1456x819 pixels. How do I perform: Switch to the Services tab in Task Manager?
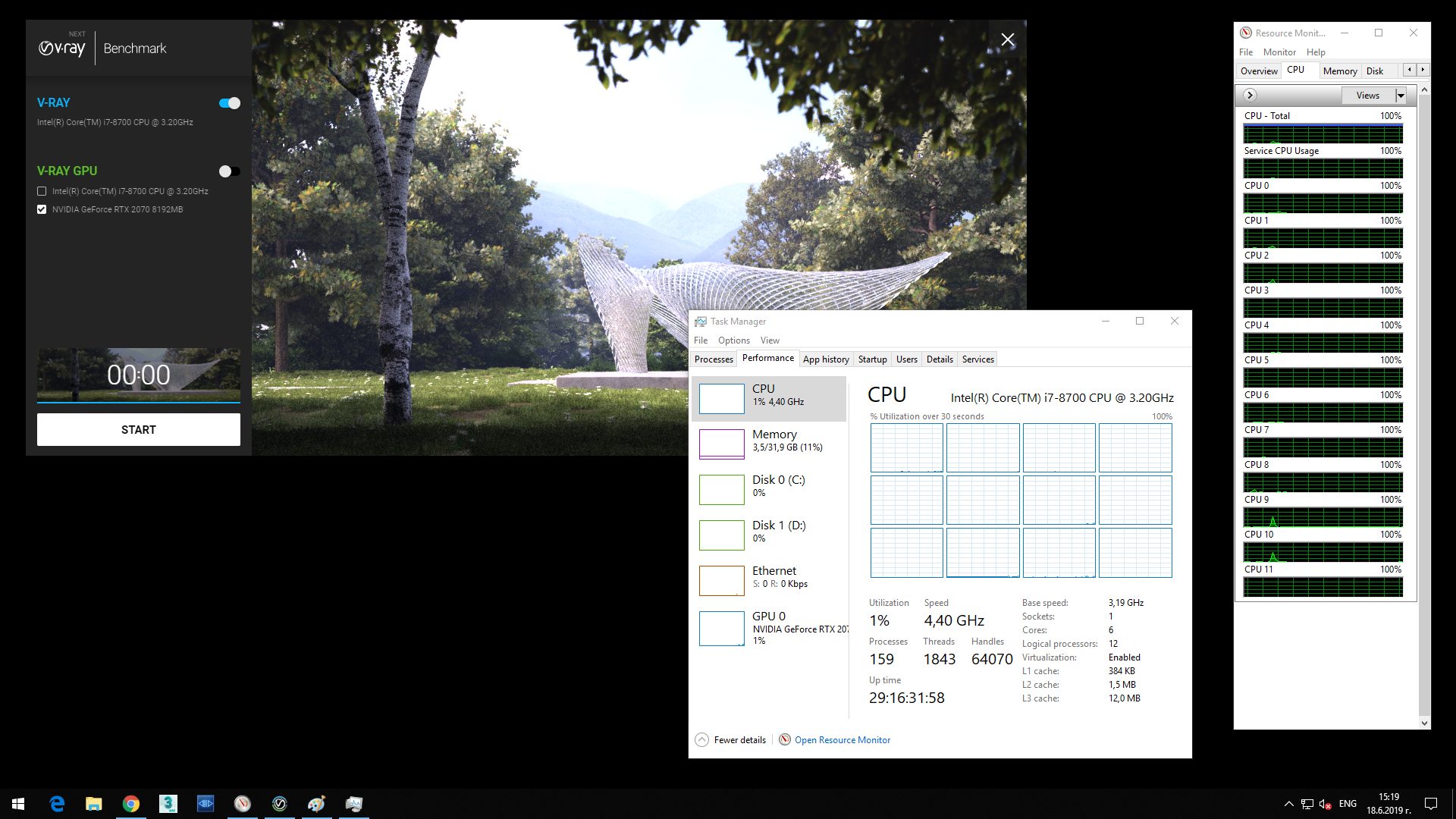click(977, 359)
